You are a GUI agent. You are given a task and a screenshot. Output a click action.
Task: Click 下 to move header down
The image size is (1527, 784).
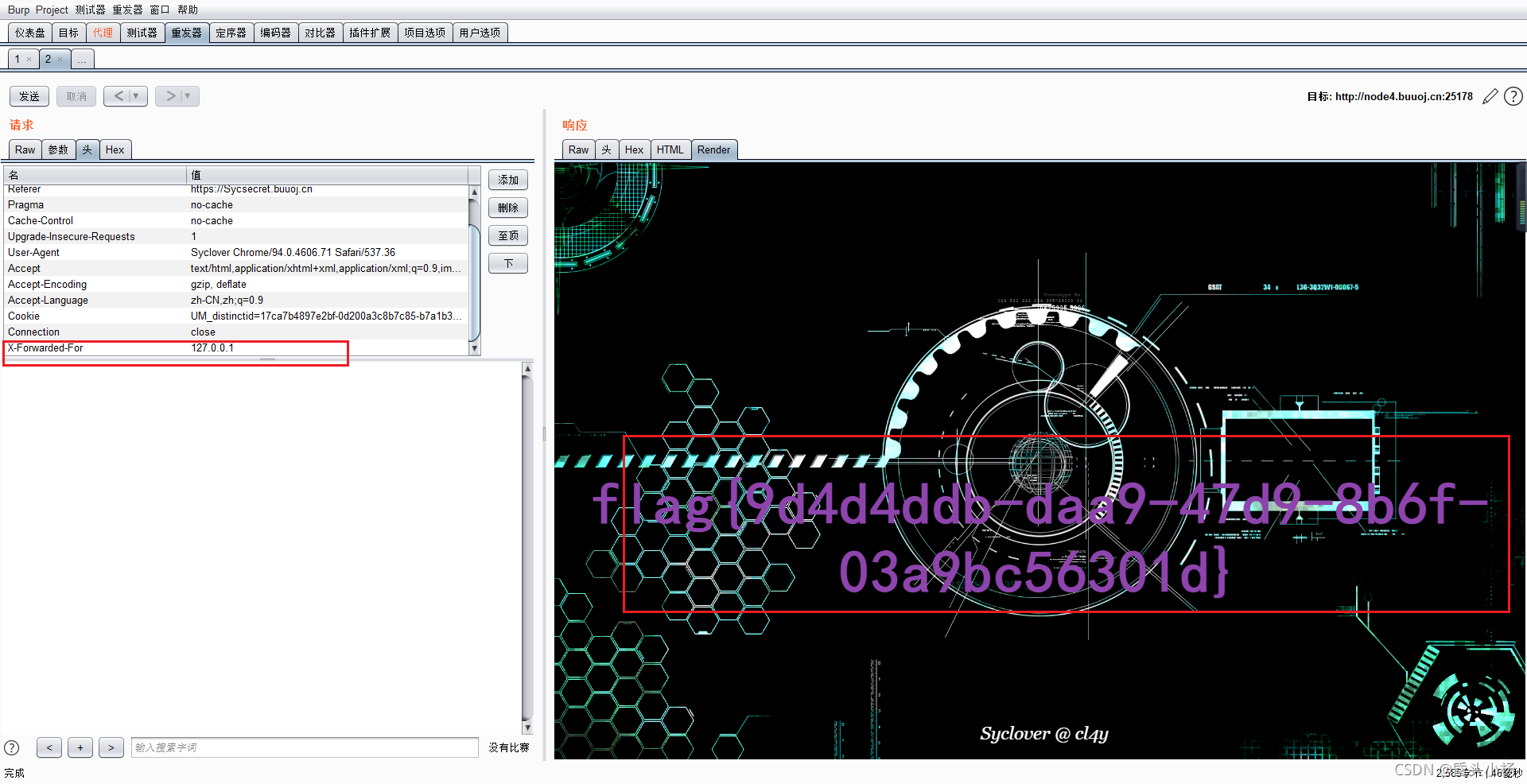point(508,263)
